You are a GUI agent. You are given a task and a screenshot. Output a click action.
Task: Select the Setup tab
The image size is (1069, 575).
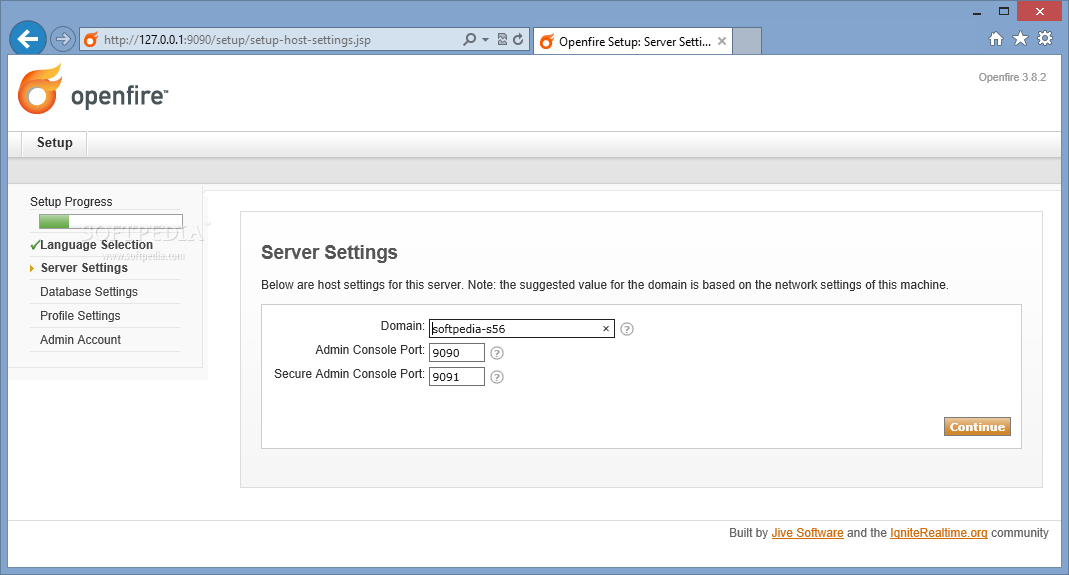point(55,143)
